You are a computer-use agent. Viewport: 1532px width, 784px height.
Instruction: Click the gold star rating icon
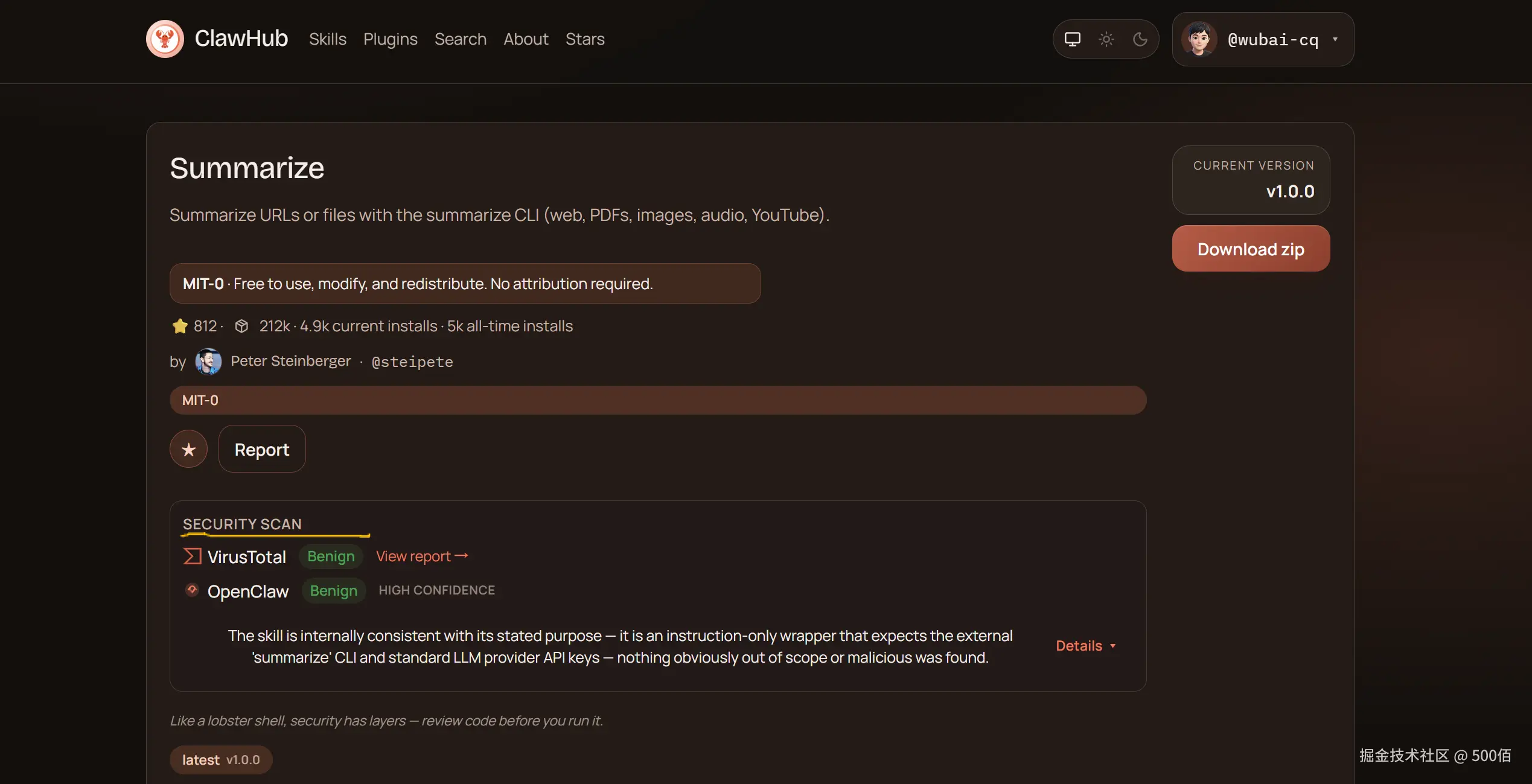click(180, 326)
